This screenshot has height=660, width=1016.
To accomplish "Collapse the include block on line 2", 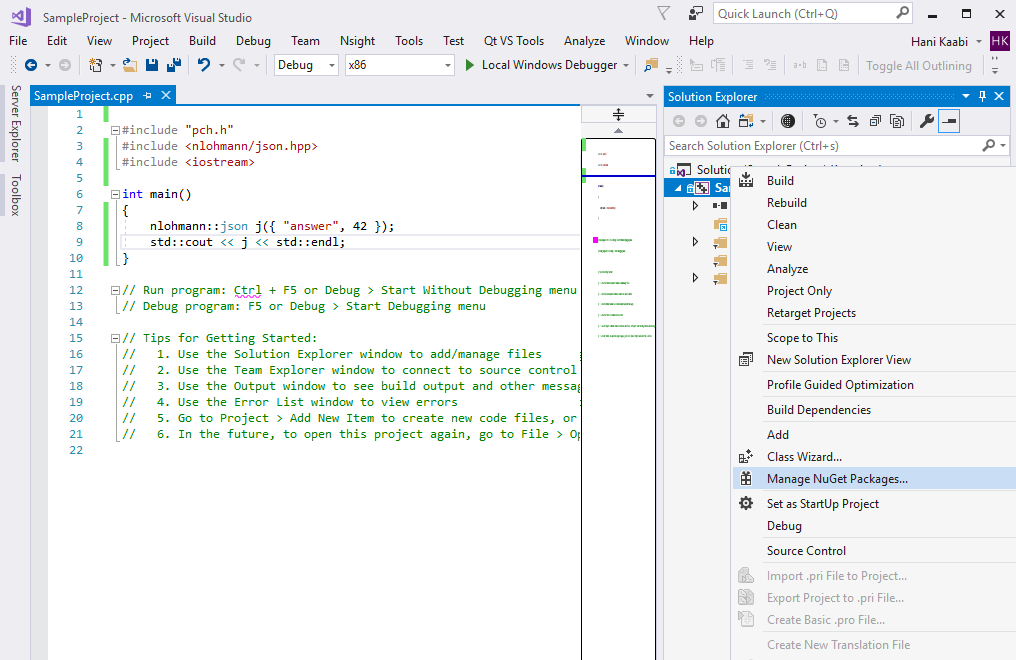I will tap(115, 130).
